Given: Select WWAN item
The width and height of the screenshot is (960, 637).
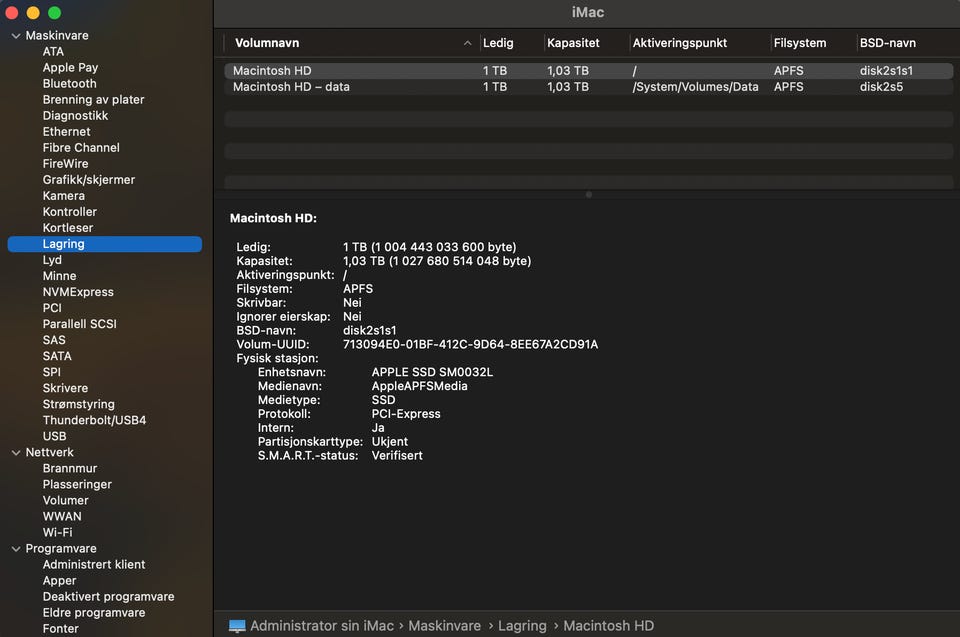Looking at the screenshot, I should pos(62,516).
